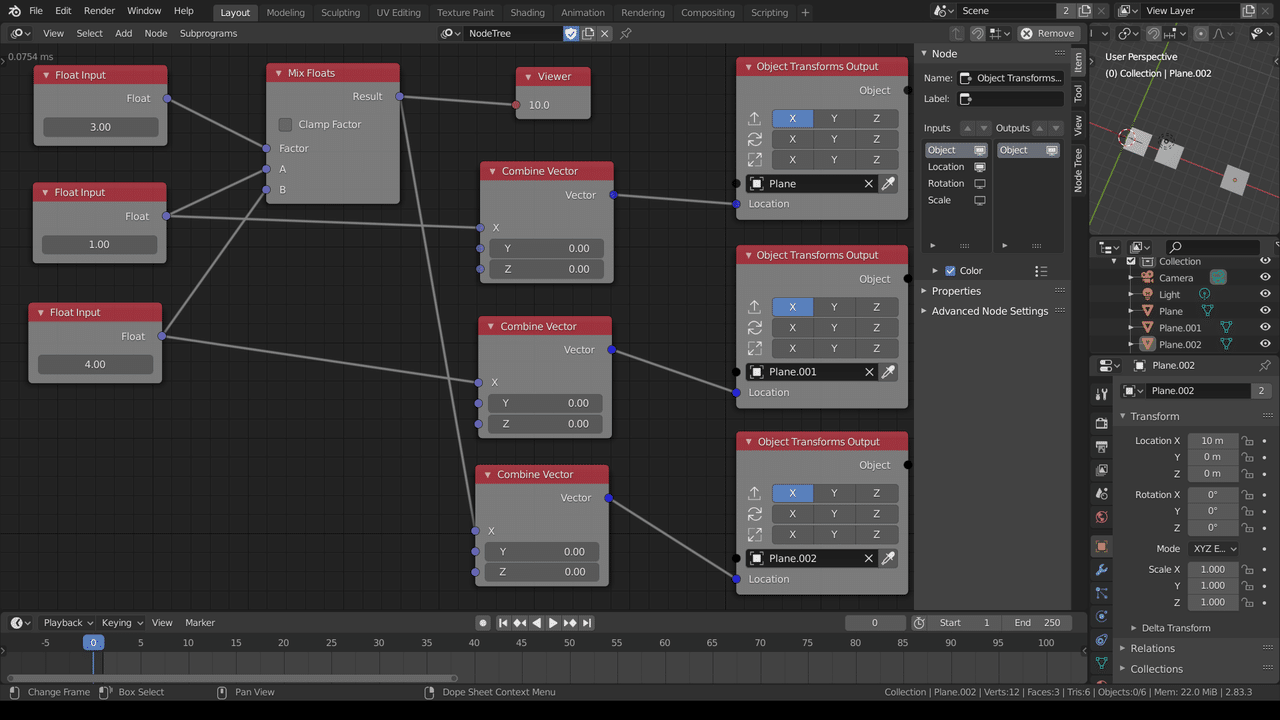
Task: Expand the Properties section in node sidebar
Action: [956, 291]
